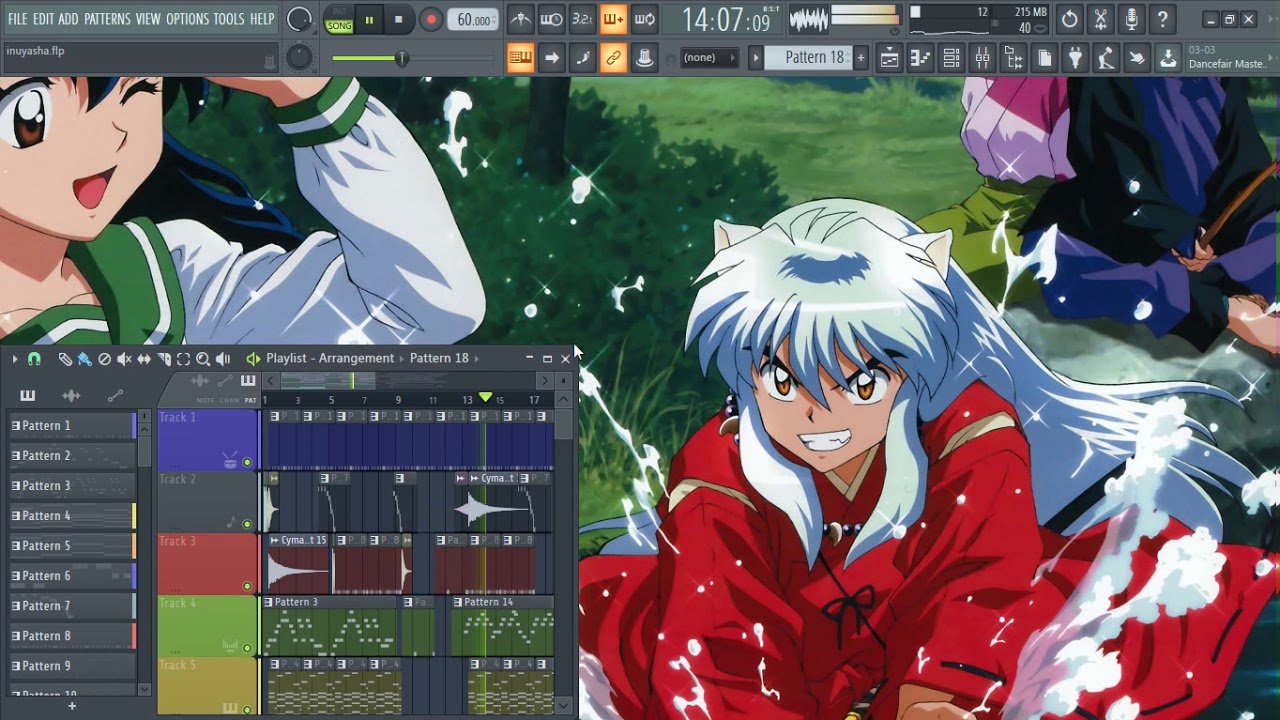
Task: Toggle multilink to controllers icon
Action: tap(613, 58)
